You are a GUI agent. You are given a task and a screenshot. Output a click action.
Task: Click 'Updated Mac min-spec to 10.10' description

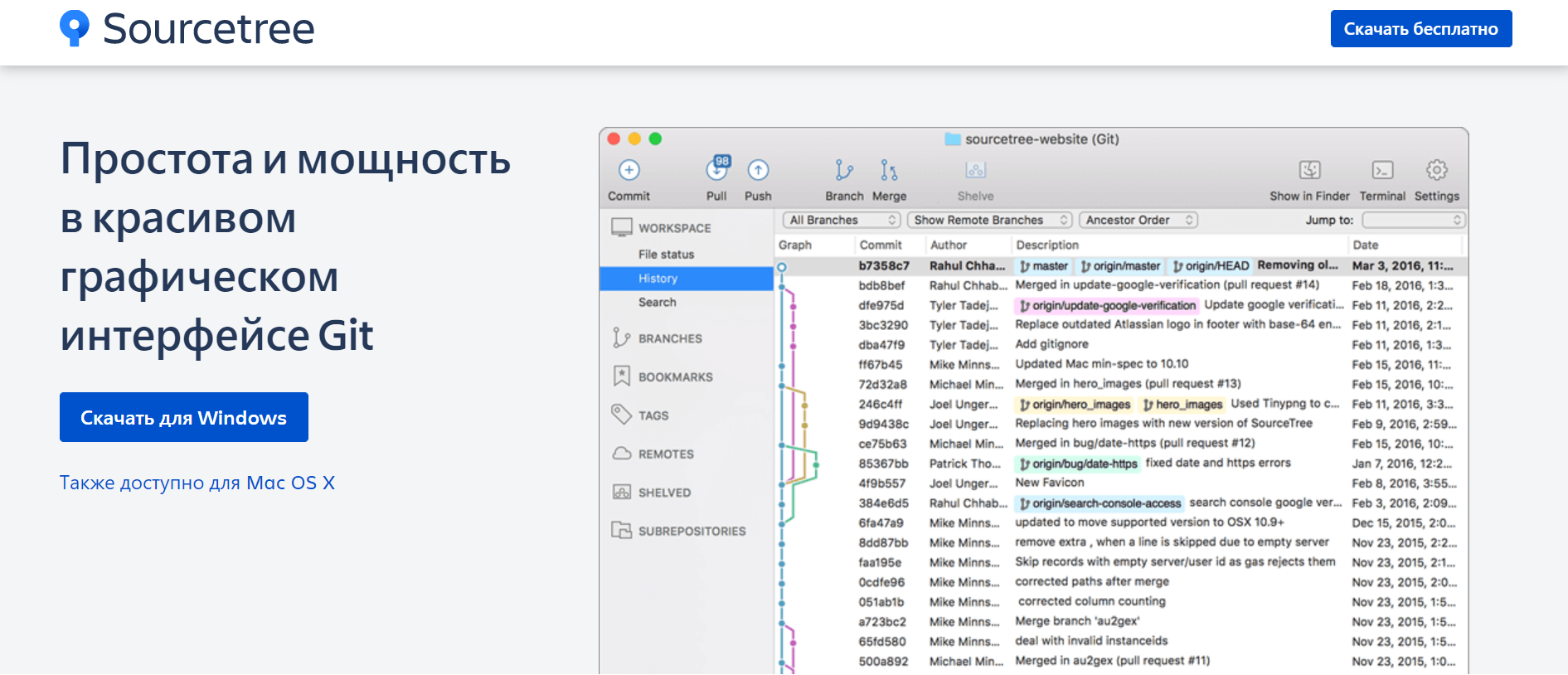(1101, 364)
